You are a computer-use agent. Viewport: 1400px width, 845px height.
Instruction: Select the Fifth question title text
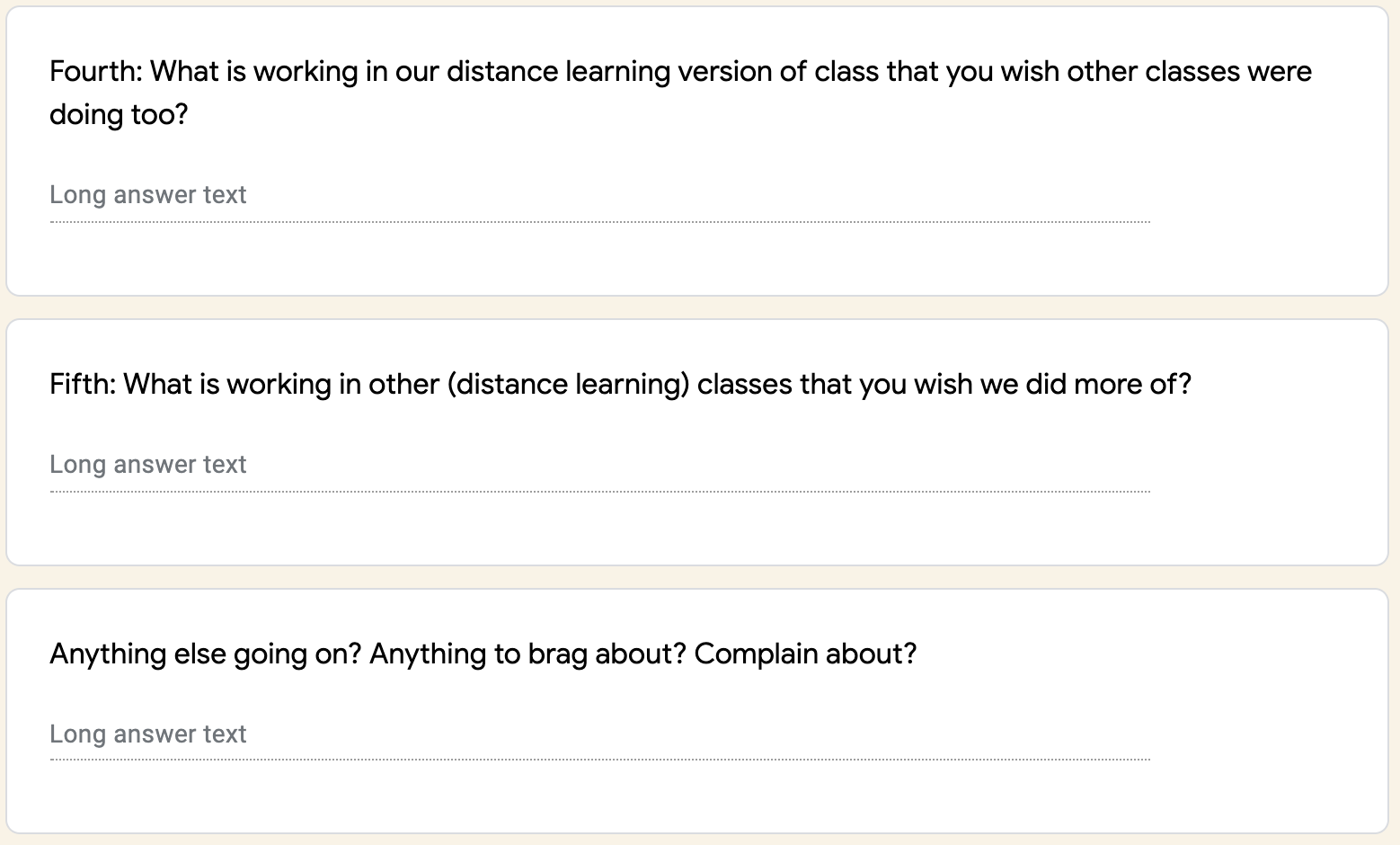tap(620, 385)
